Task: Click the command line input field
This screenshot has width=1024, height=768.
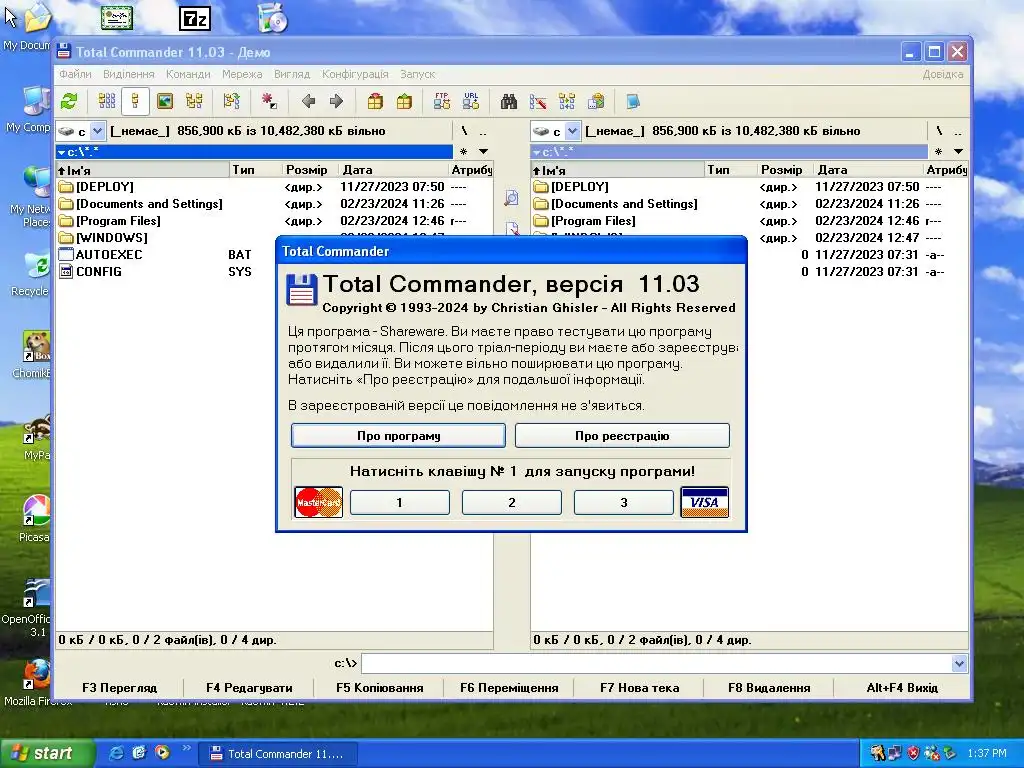Action: (656, 664)
